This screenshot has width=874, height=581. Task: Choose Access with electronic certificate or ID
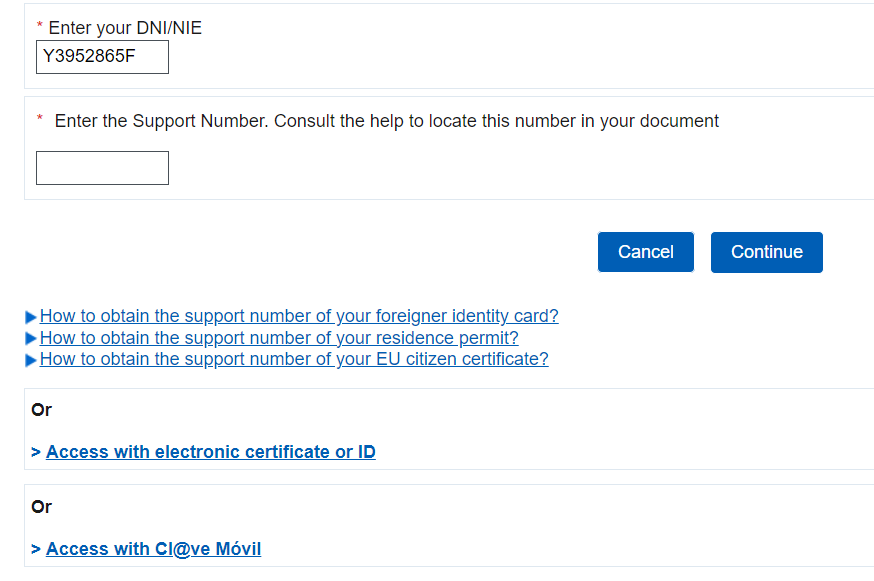click(x=210, y=452)
